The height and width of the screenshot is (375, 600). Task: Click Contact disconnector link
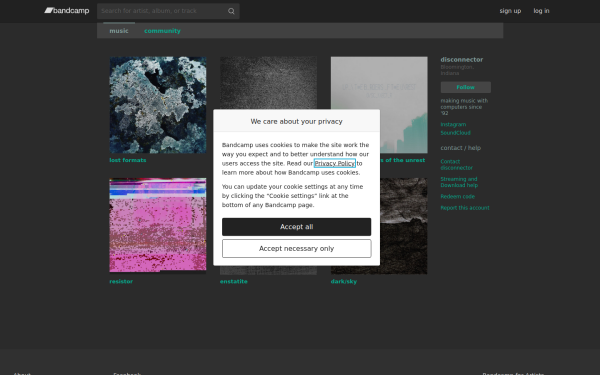tap(457, 165)
